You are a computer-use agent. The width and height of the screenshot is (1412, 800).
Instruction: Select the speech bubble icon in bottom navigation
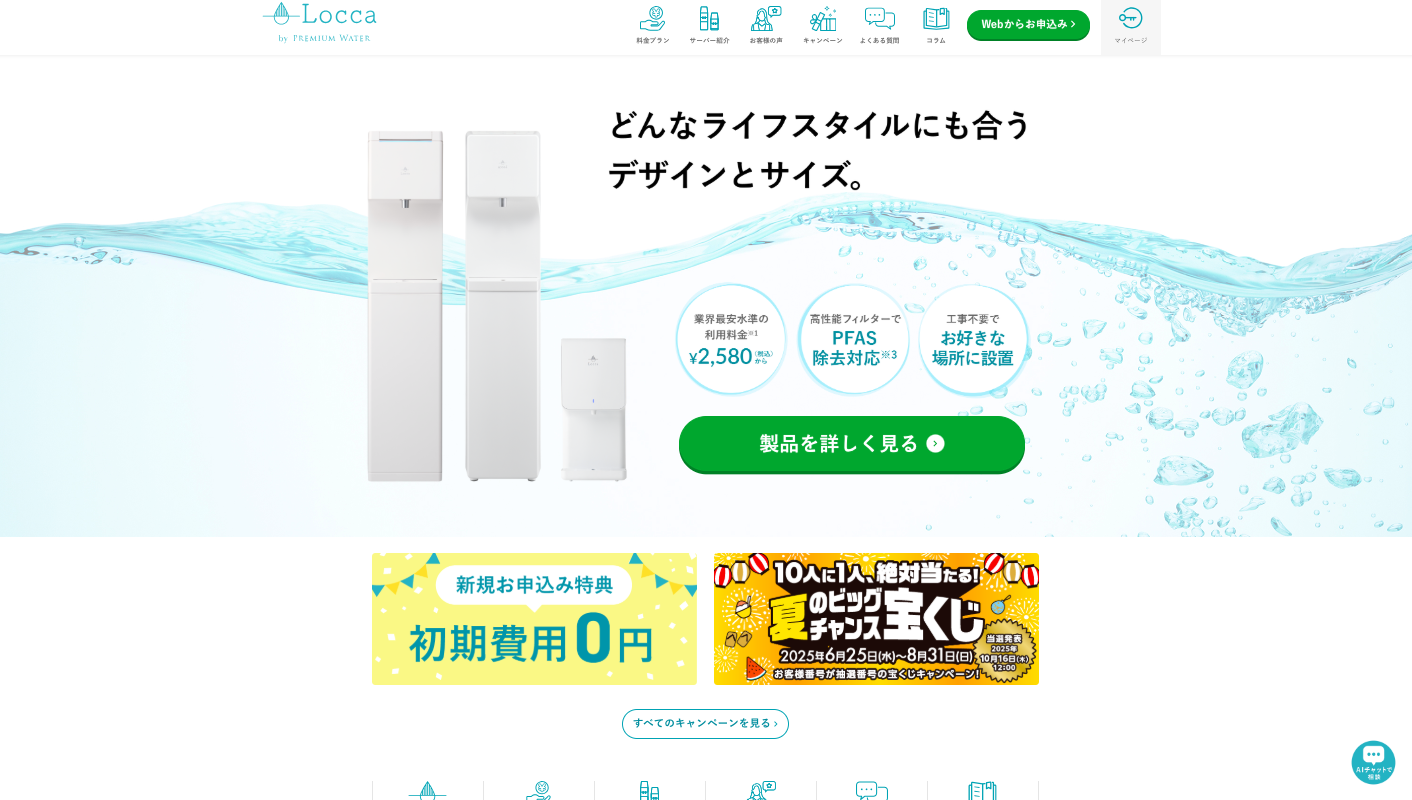(872, 790)
